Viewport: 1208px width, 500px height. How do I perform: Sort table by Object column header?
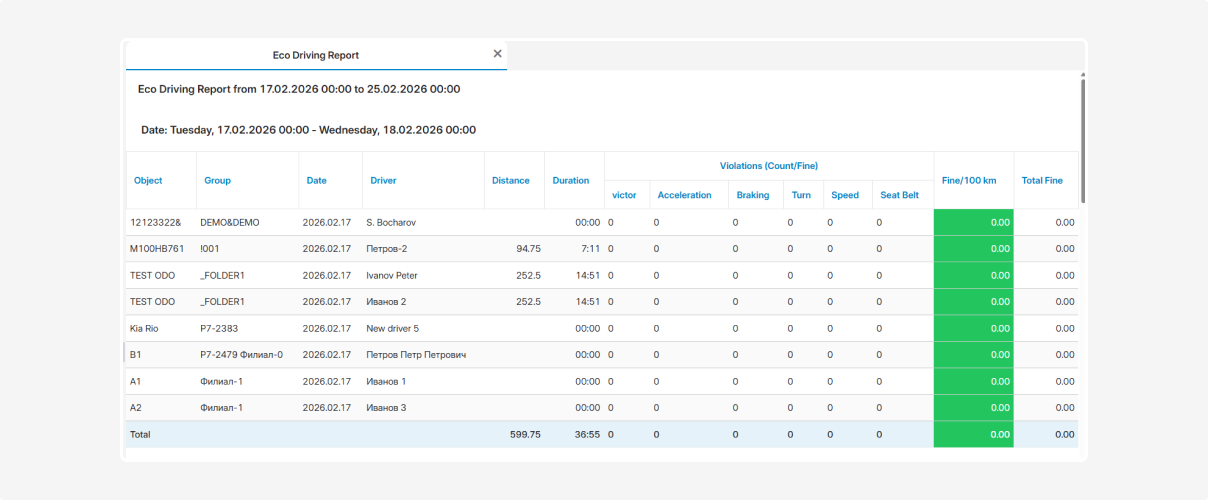[148, 181]
